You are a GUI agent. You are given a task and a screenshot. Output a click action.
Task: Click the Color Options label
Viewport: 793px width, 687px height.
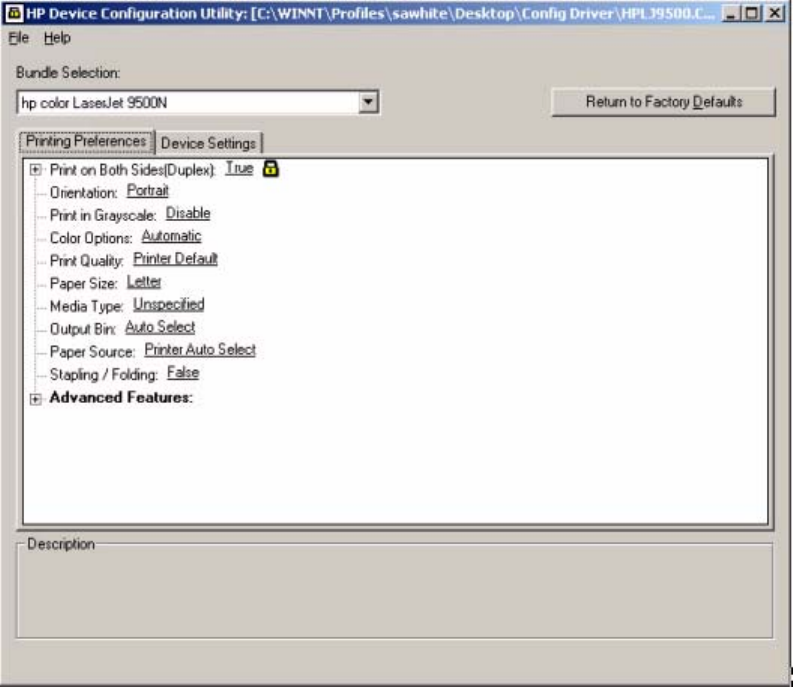point(91,238)
